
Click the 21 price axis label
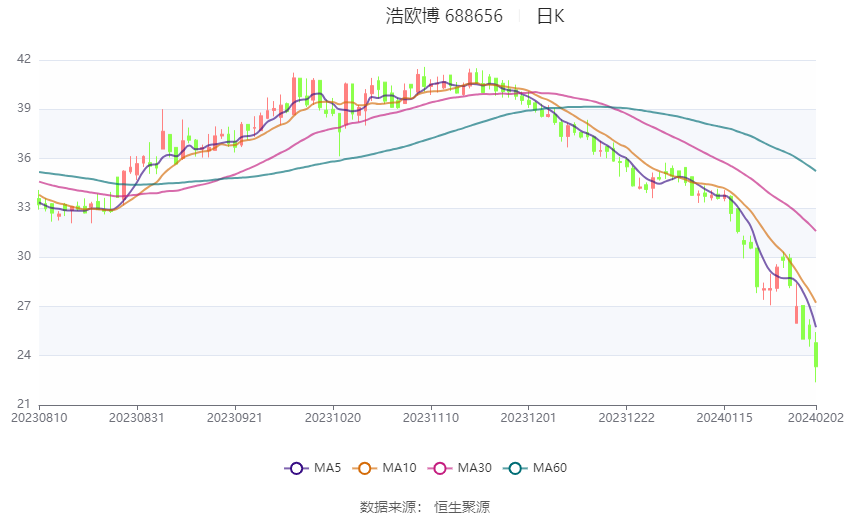(24, 404)
